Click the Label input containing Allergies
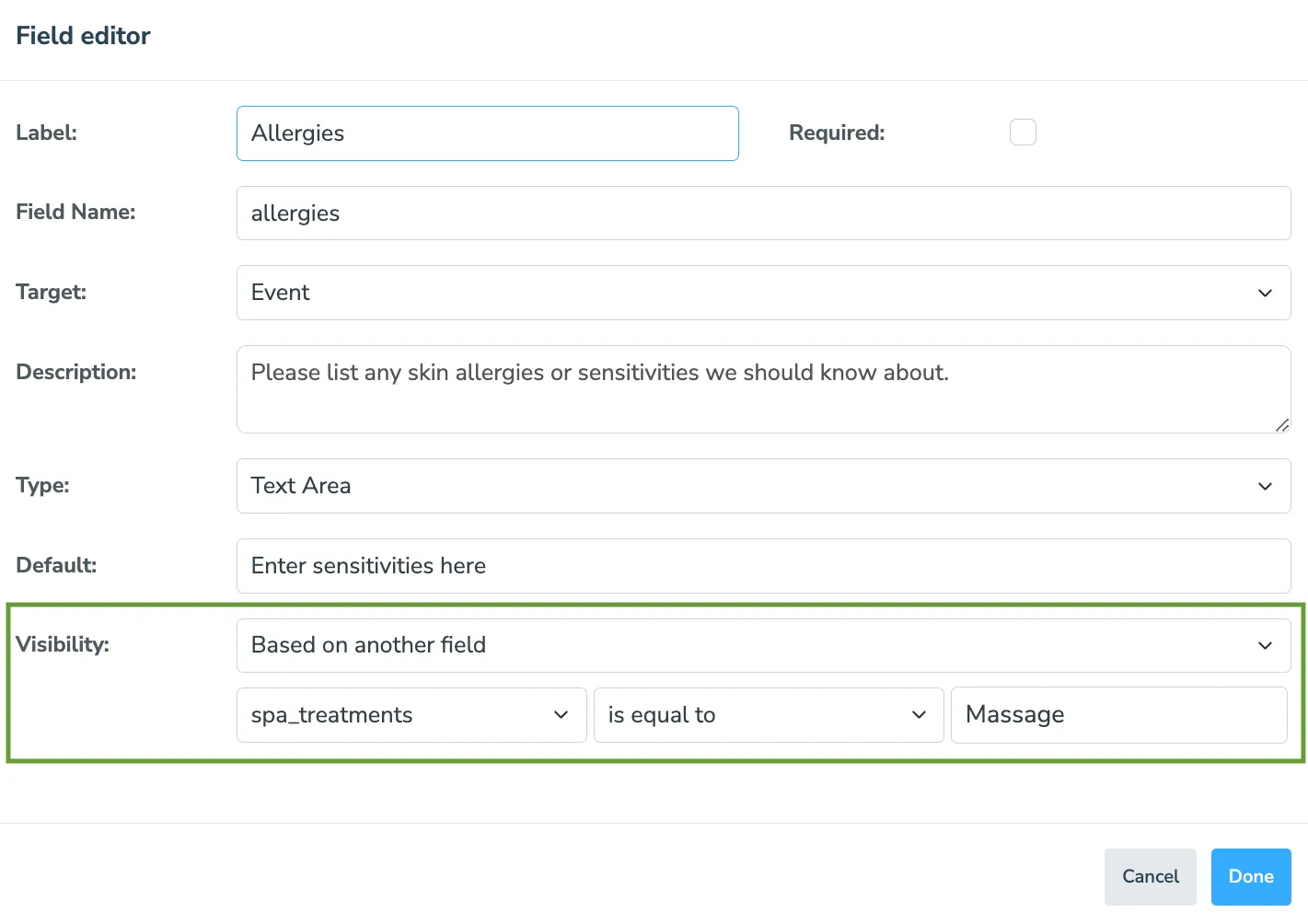The width and height of the screenshot is (1308, 924). point(487,133)
